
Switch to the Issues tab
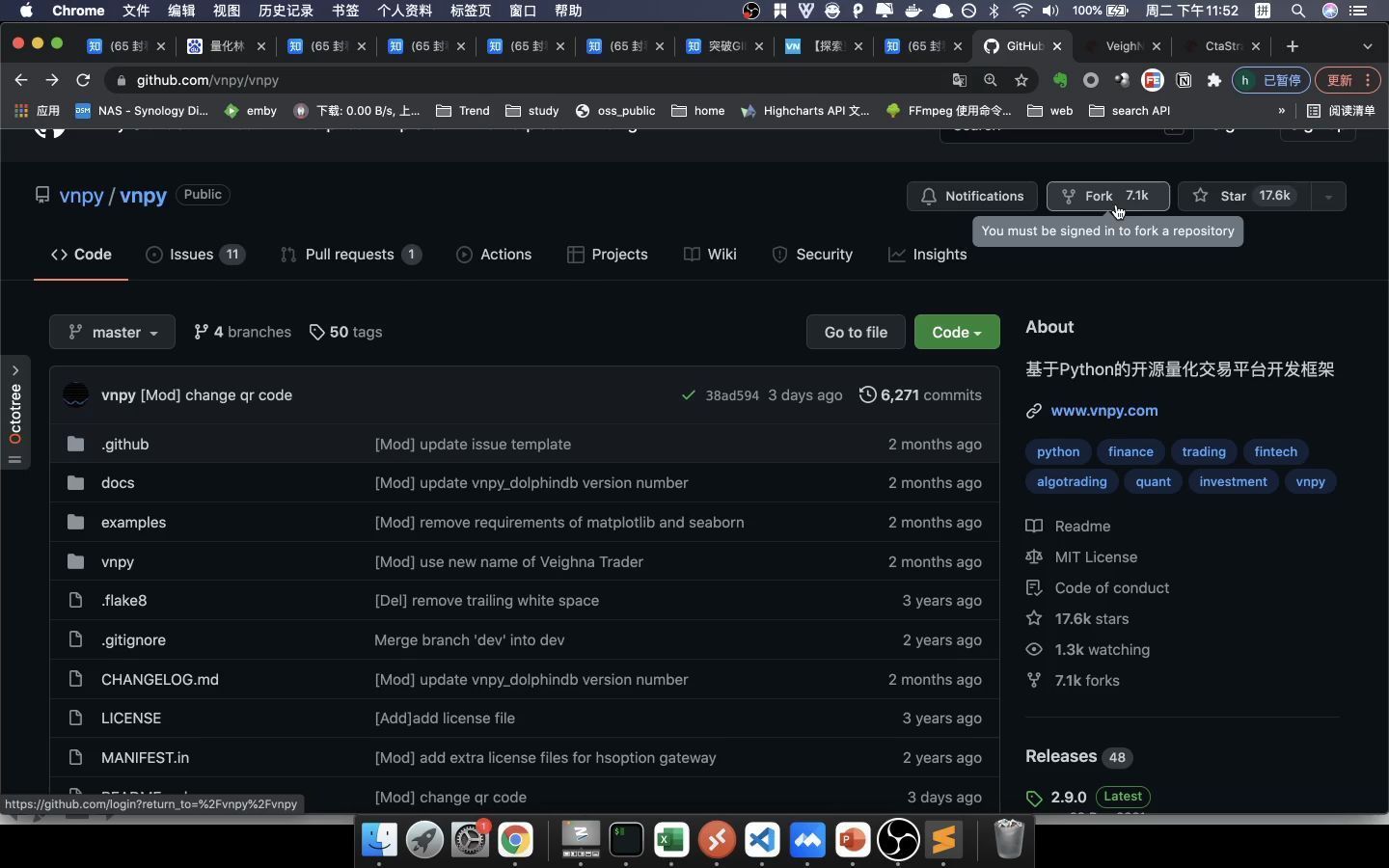[195, 255]
